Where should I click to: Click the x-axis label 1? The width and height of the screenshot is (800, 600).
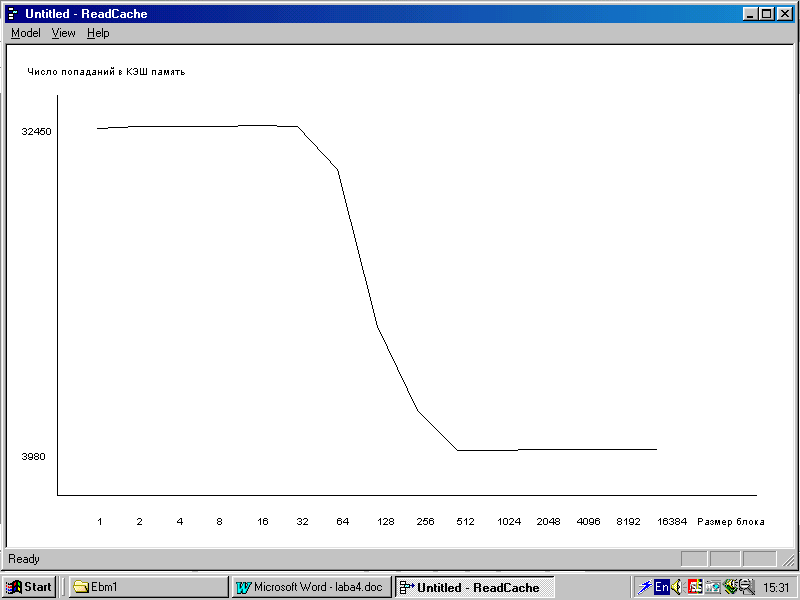[x=99, y=521]
